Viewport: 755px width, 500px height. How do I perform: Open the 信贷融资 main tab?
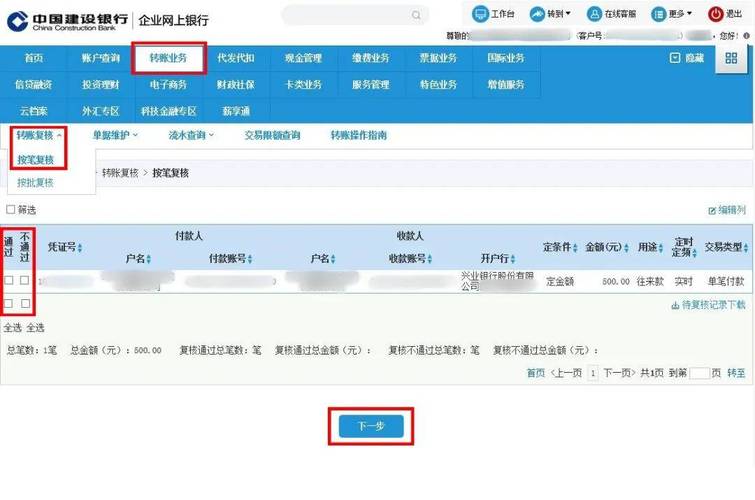(34, 85)
